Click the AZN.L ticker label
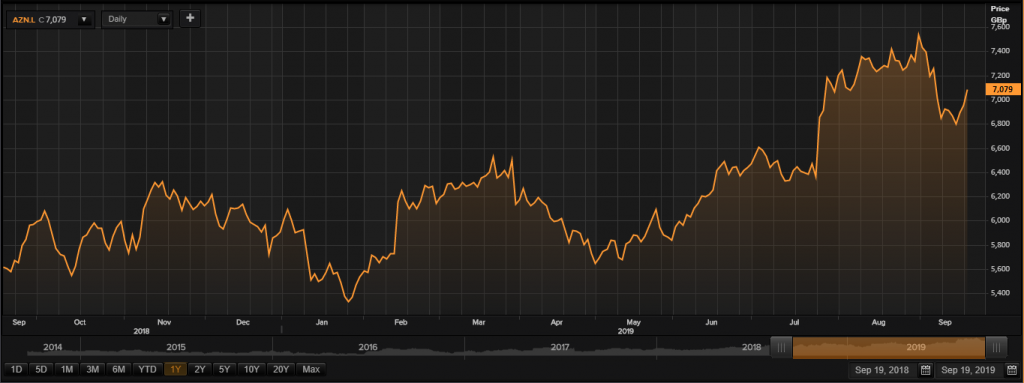This screenshot has width=1024, height=383. point(24,20)
